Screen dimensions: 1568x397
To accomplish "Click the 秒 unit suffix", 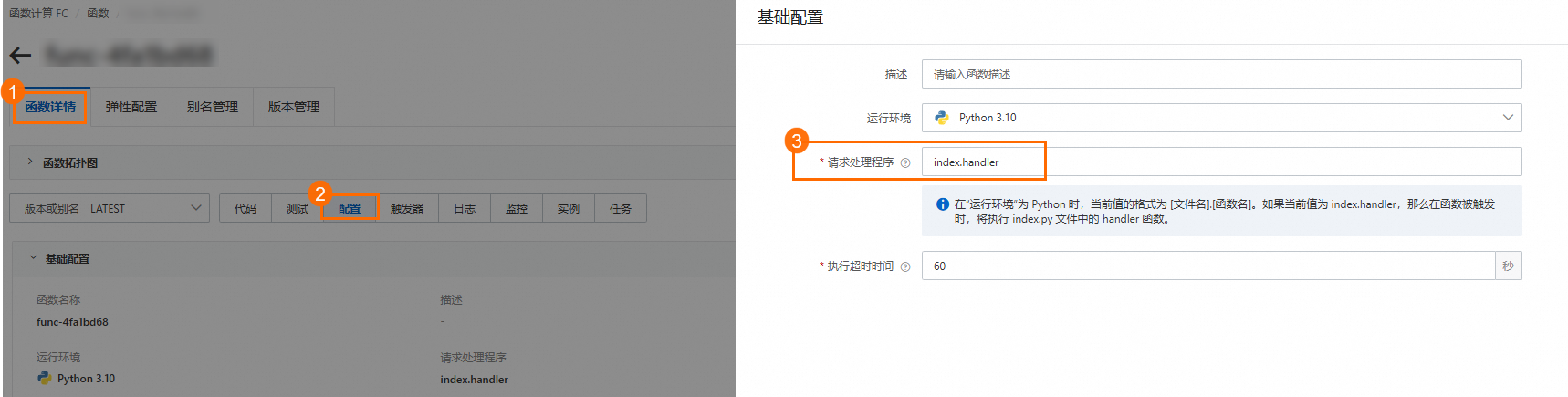I will click(1508, 266).
